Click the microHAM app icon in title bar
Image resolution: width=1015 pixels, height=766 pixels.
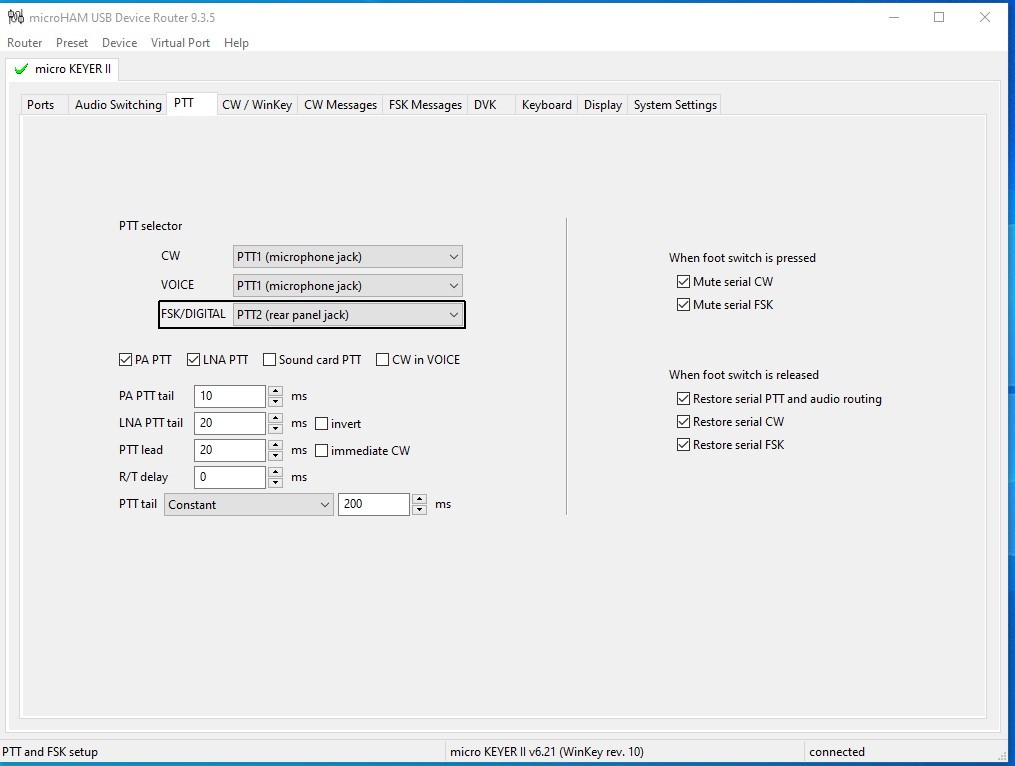tap(16, 17)
